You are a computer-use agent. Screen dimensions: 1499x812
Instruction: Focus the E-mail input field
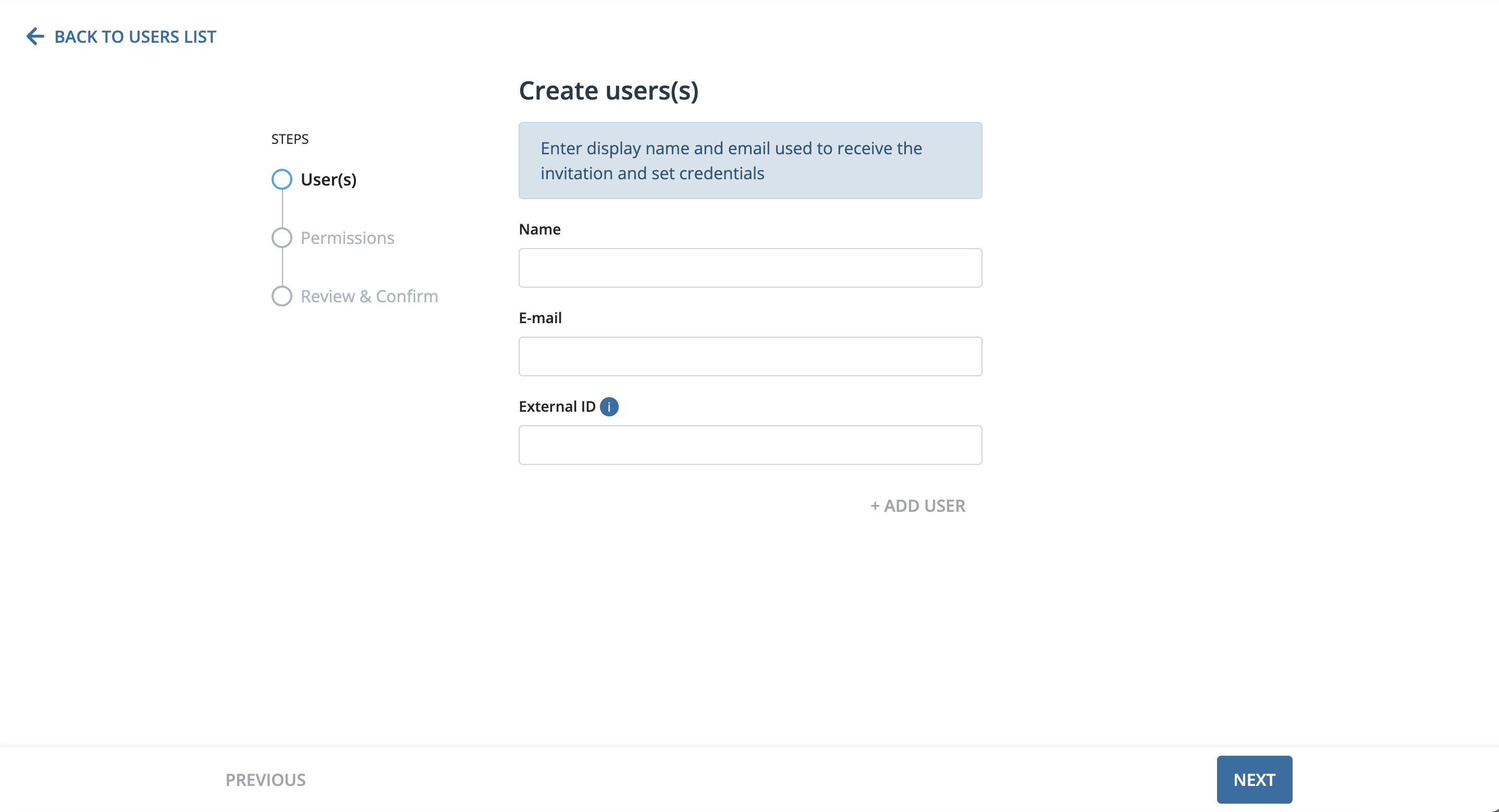coord(750,356)
